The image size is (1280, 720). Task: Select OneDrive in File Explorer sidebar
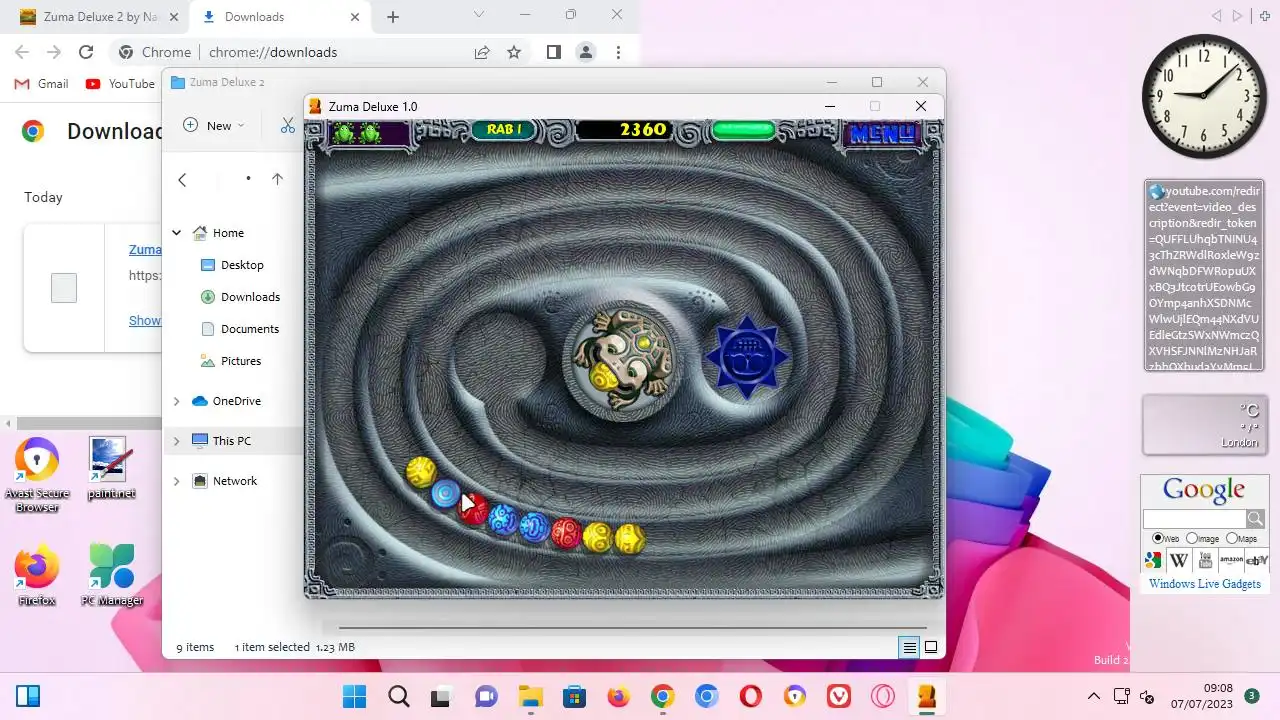(x=236, y=401)
